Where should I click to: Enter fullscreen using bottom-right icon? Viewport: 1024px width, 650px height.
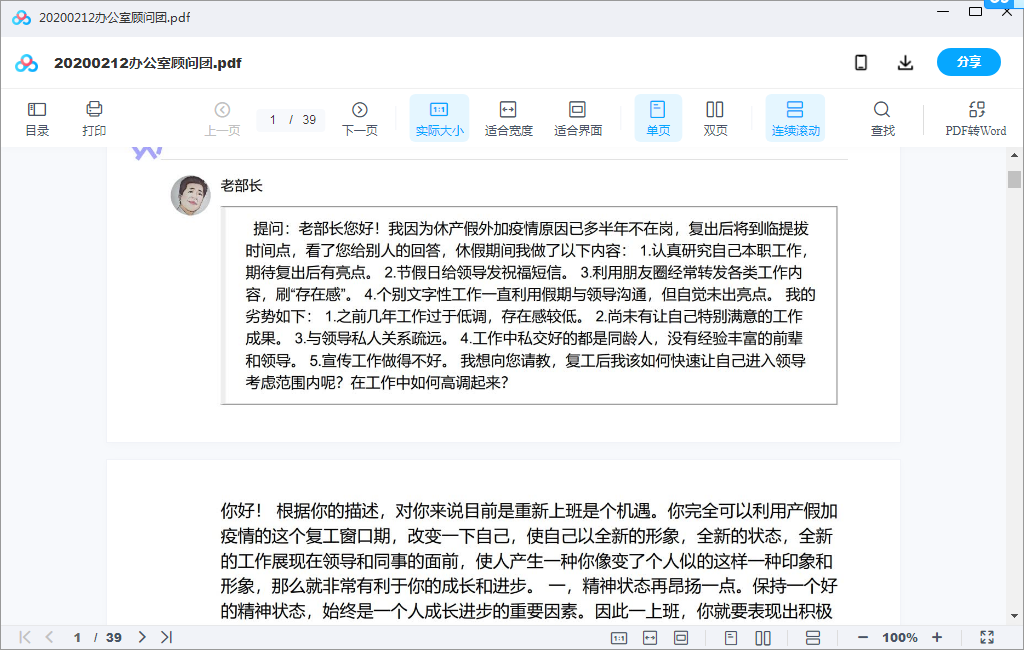tap(987, 637)
